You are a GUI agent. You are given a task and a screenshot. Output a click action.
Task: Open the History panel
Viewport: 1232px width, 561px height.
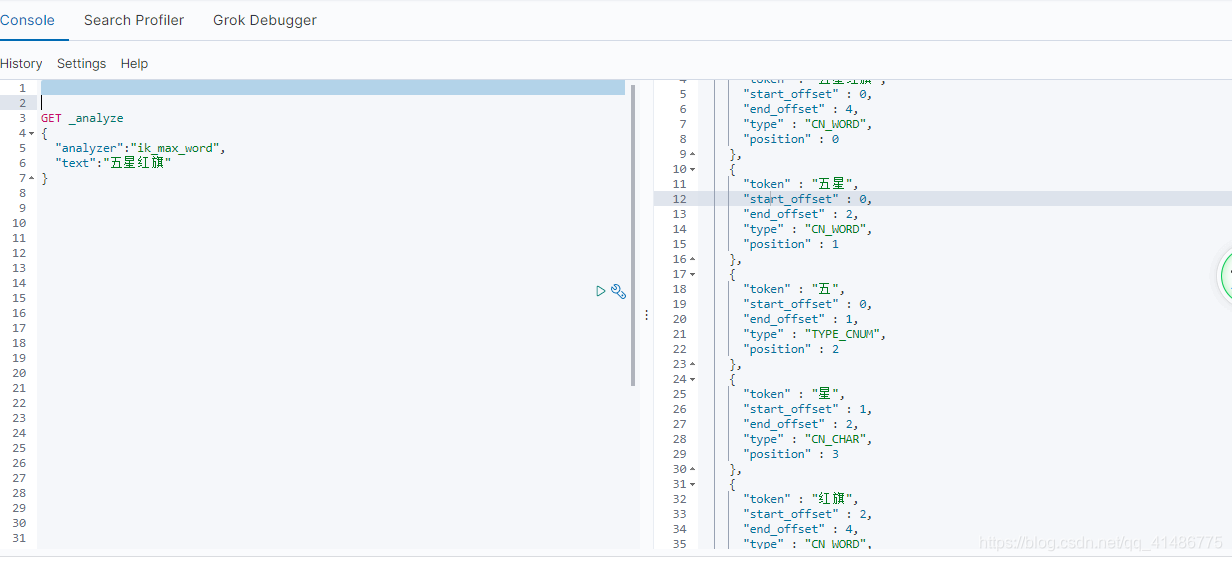21,63
